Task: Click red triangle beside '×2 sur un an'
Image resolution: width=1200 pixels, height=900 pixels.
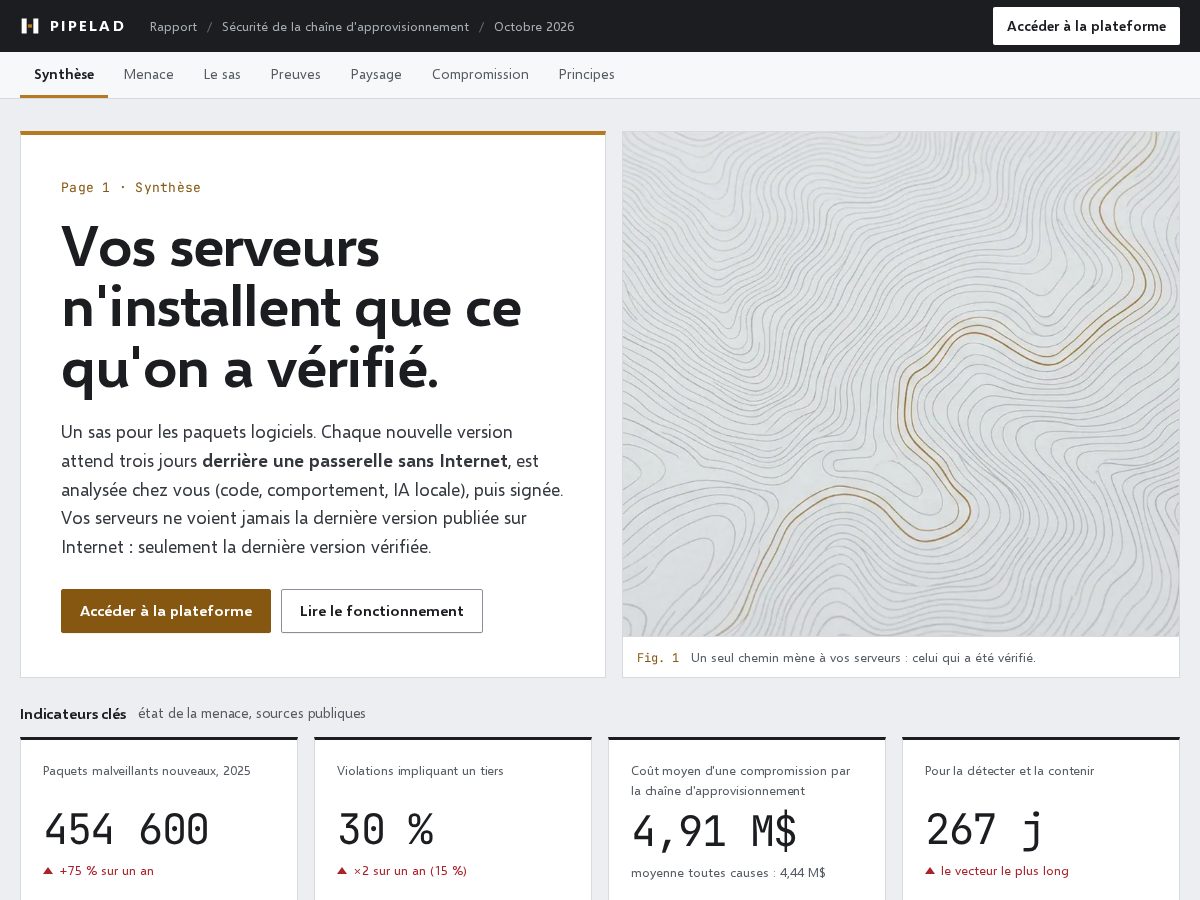Action: click(342, 871)
